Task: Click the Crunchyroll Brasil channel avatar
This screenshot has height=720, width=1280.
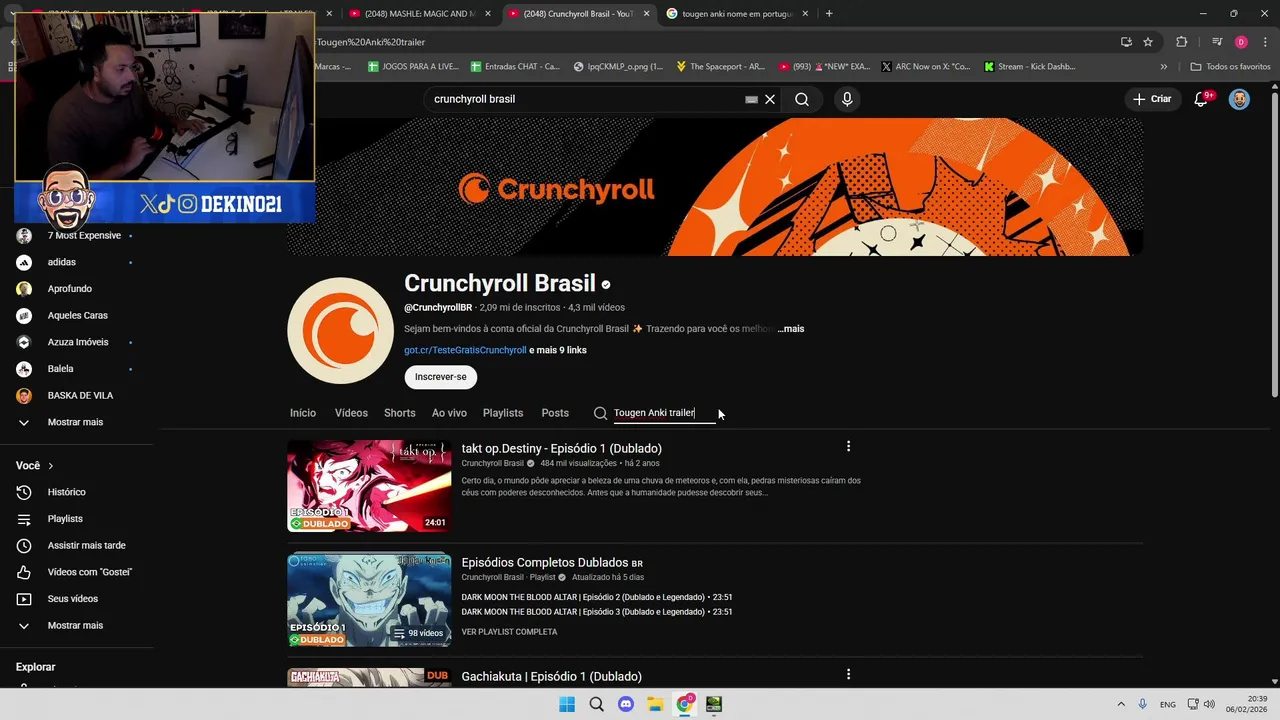Action: point(341,331)
